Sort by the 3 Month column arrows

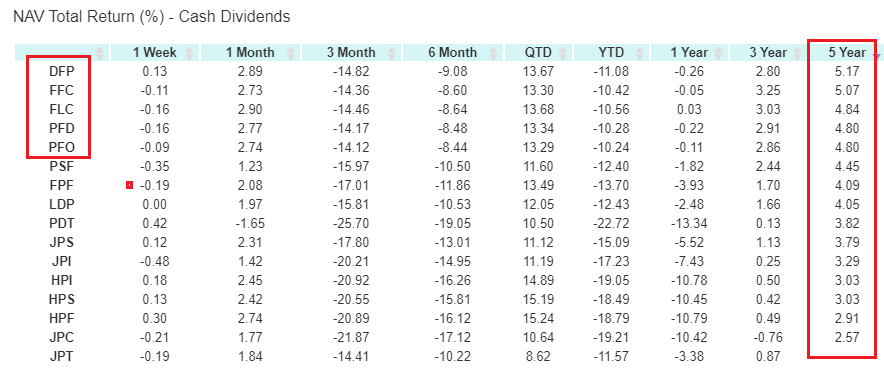coord(391,53)
